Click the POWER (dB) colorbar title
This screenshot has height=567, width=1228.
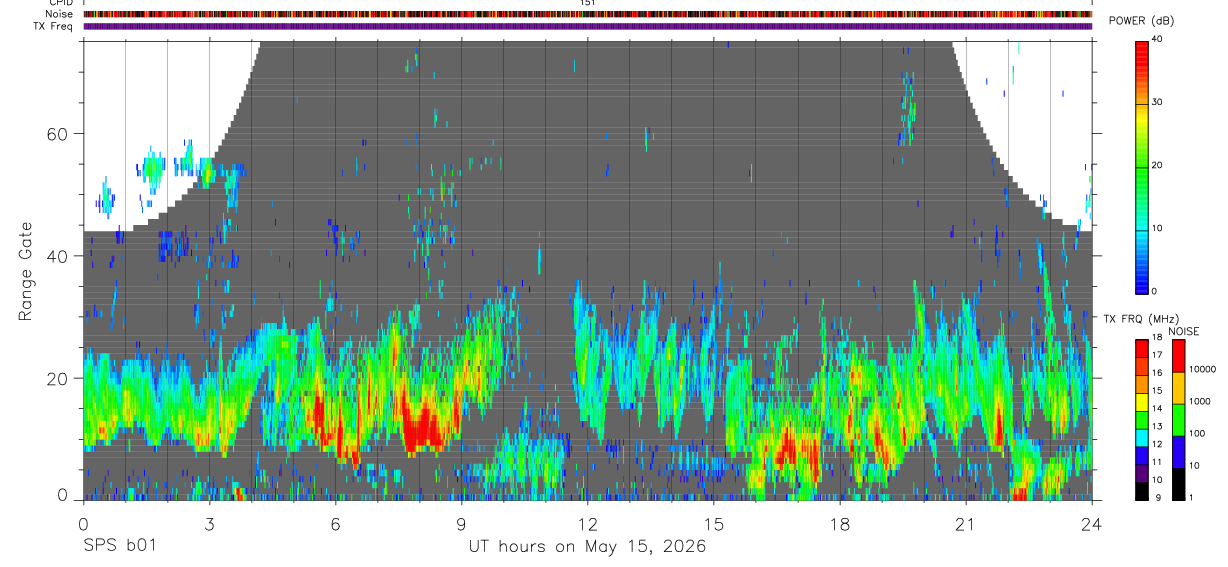point(1141,21)
